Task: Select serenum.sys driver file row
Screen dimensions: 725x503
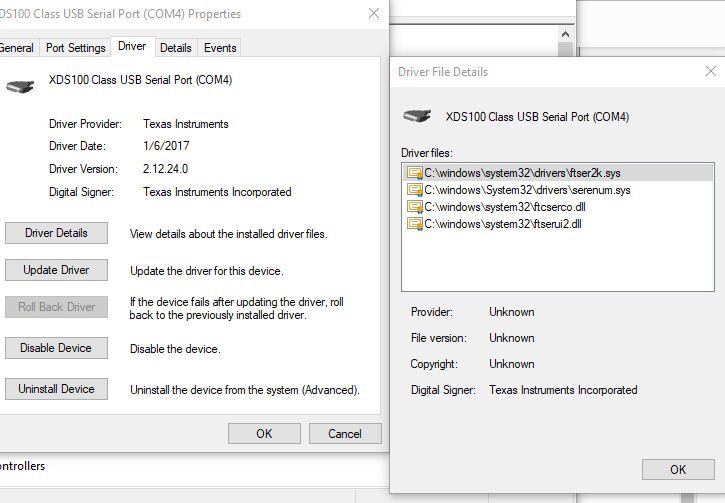Action: 558,190
